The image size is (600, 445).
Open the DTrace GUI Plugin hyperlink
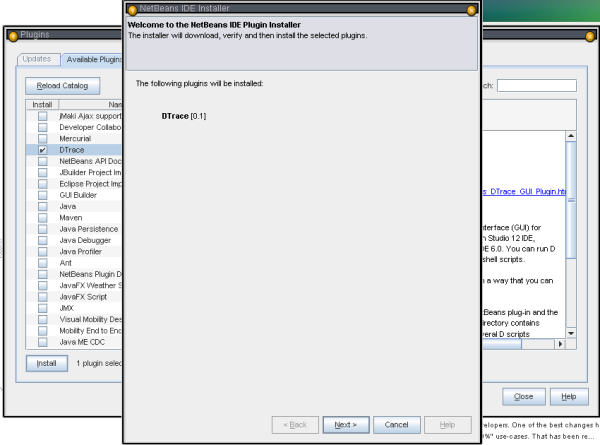(524, 191)
